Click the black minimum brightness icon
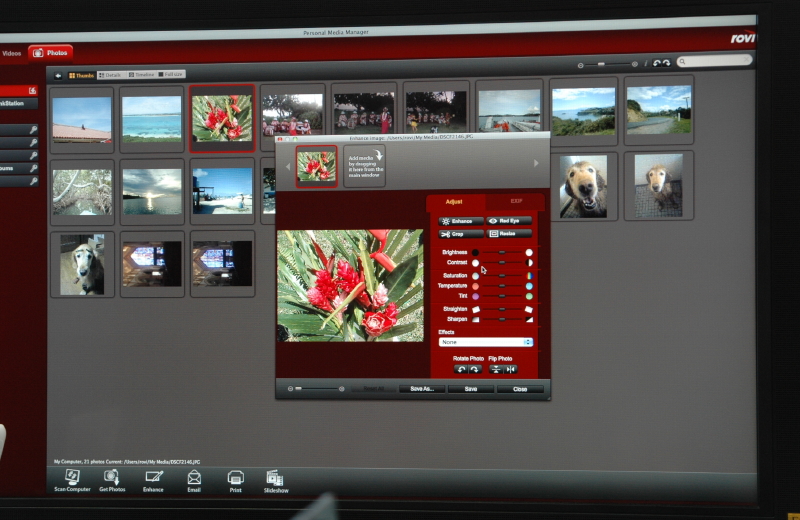 click(475, 252)
